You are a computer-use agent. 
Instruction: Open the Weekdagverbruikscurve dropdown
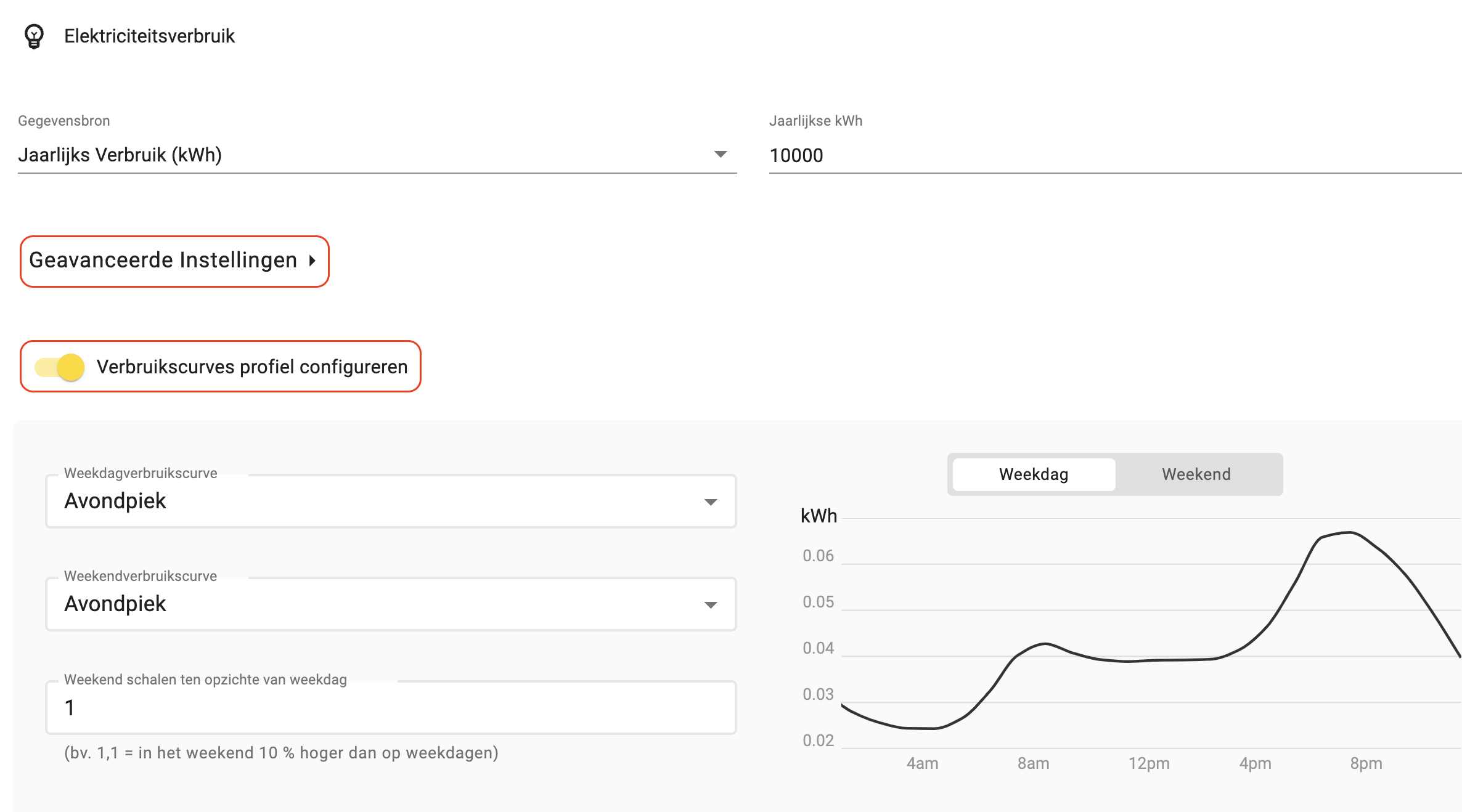[x=391, y=501]
